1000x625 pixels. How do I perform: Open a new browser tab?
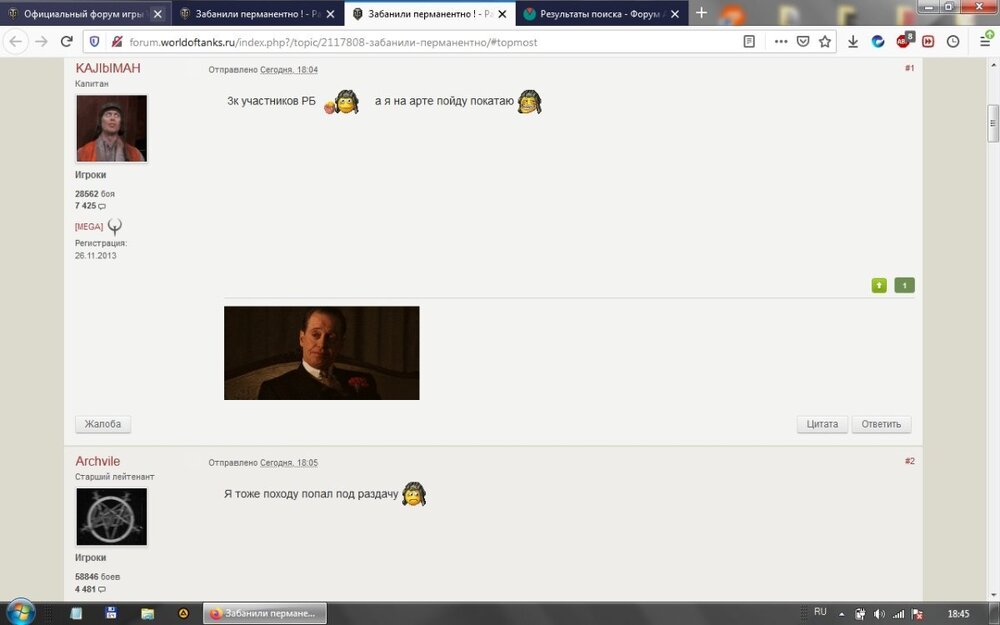tap(701, 13)
